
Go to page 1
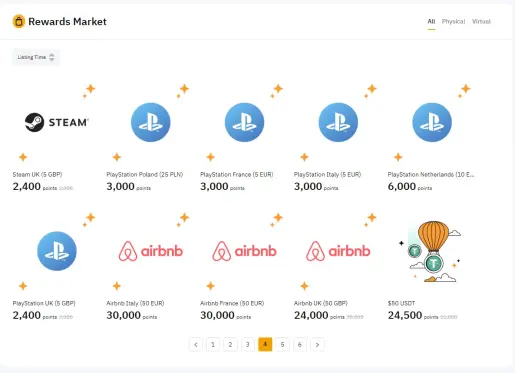213,344
